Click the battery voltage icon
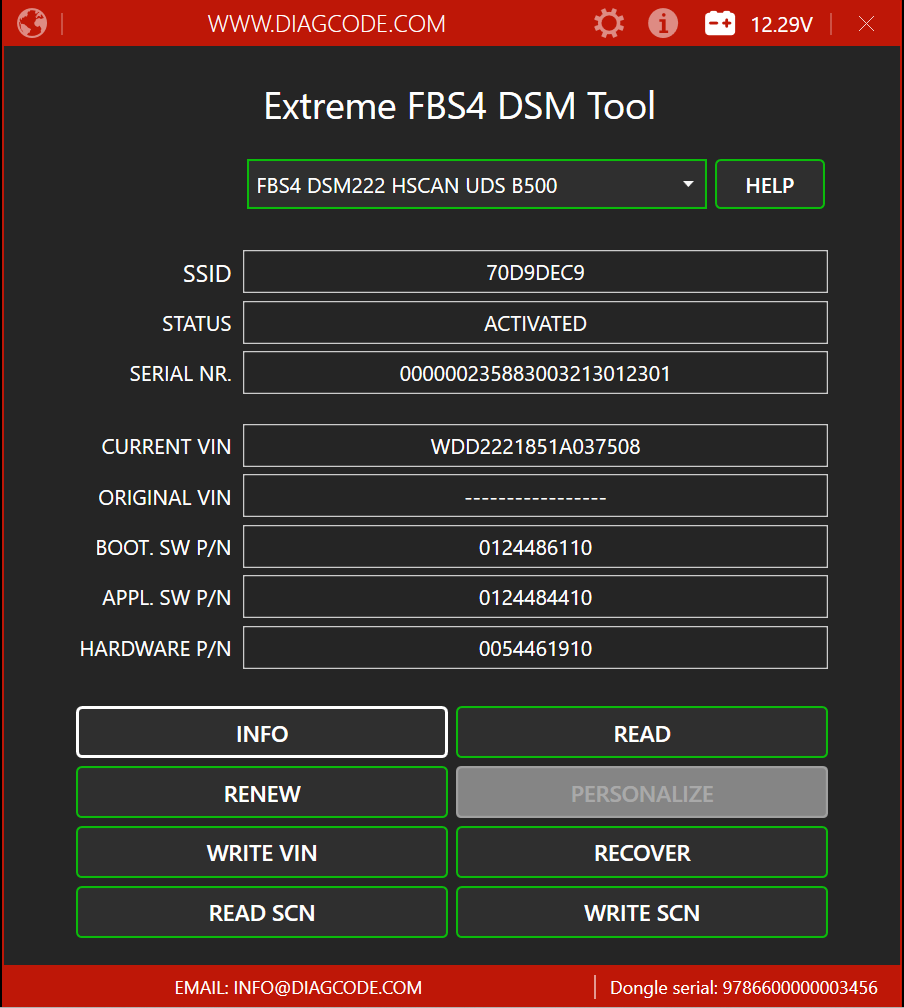The image size is (904, 1008). point(720,23)
